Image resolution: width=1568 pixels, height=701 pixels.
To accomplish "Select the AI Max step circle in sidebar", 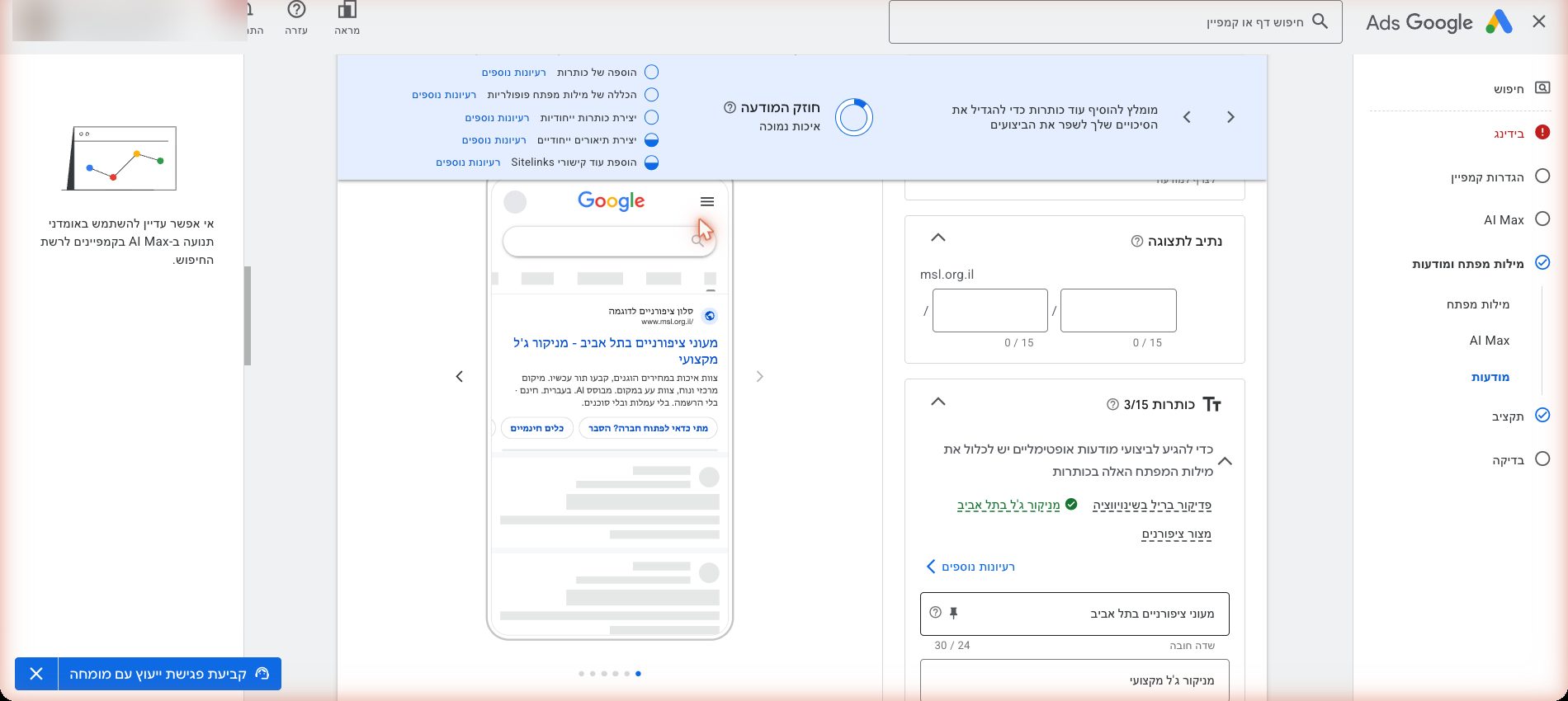I will click(1542, 219).
